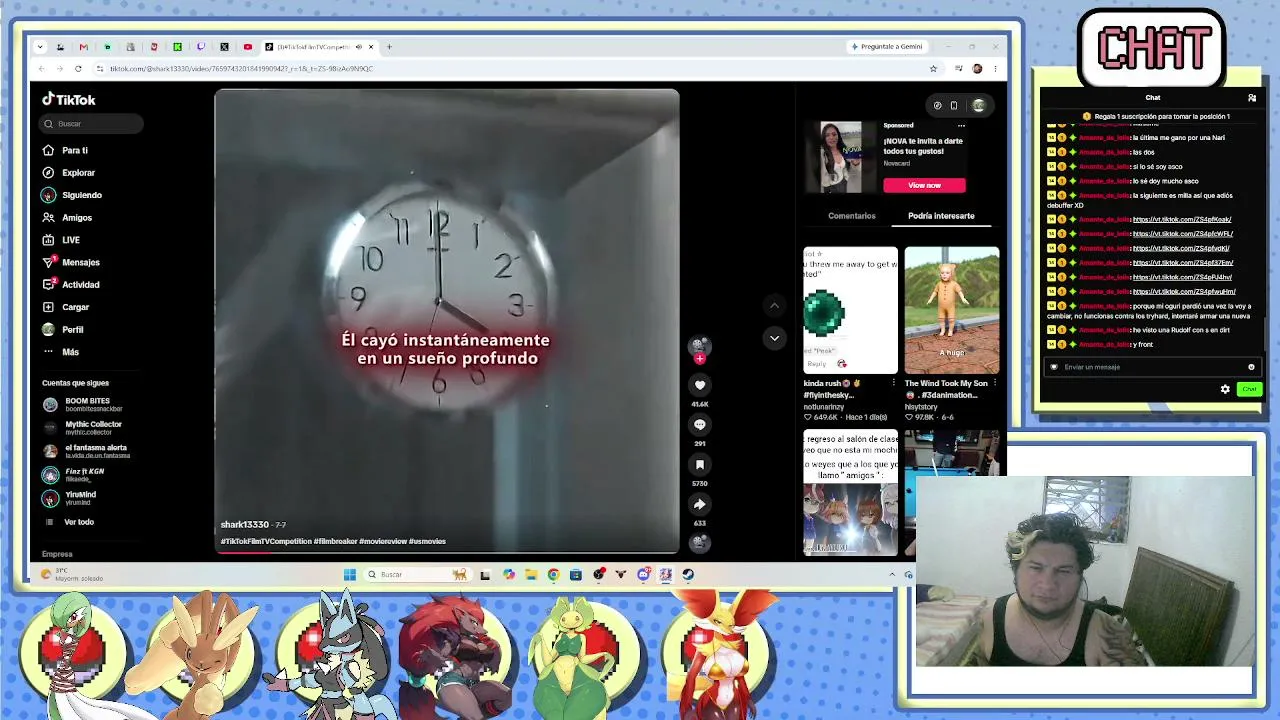
Task: Open chat settings gear icon
Action: pos(1225,389)
